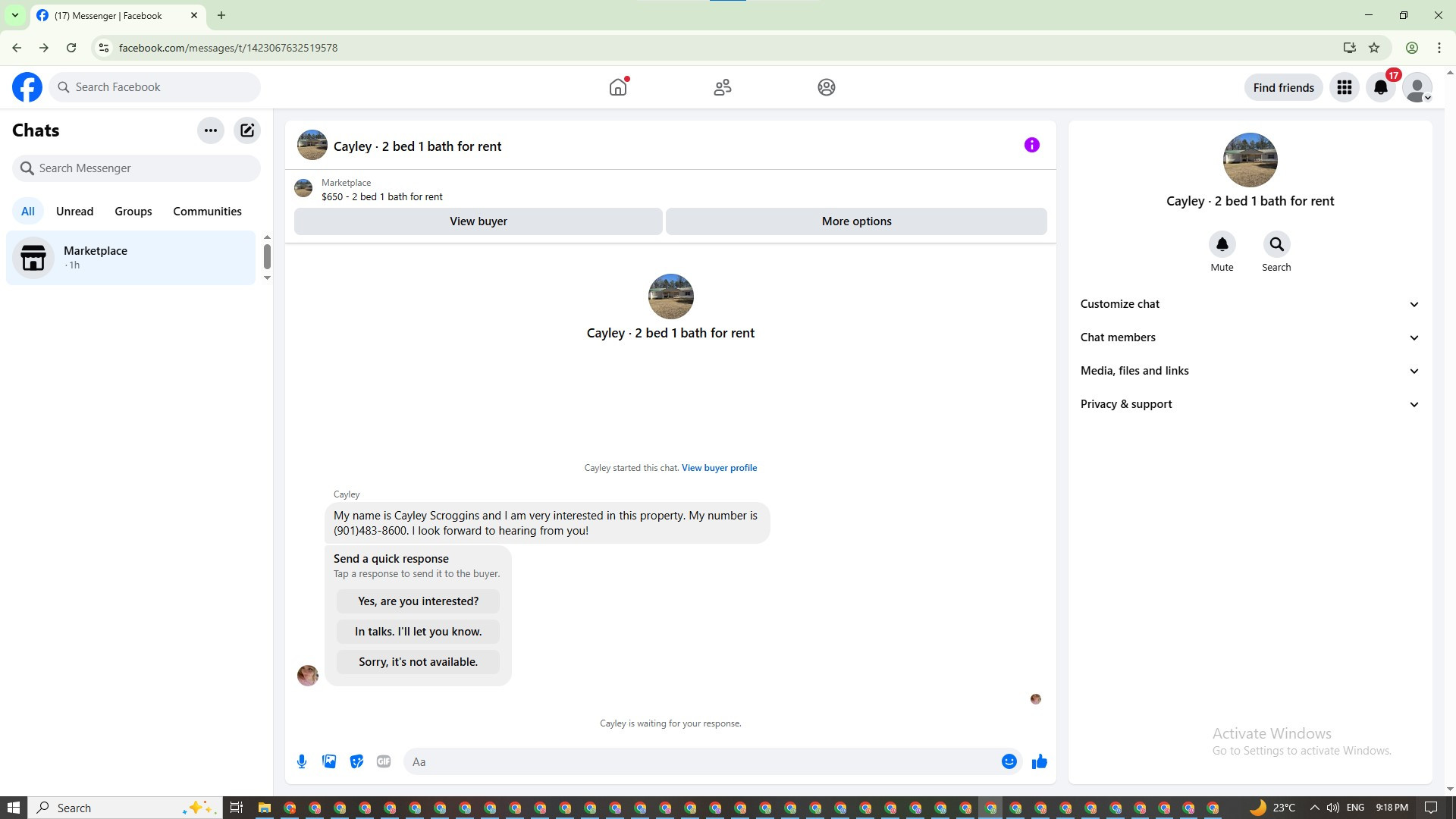Viewport: 1456px width, 819px height.
Task: Open the sticker picker icon
Action: click(x=356, y=761)
